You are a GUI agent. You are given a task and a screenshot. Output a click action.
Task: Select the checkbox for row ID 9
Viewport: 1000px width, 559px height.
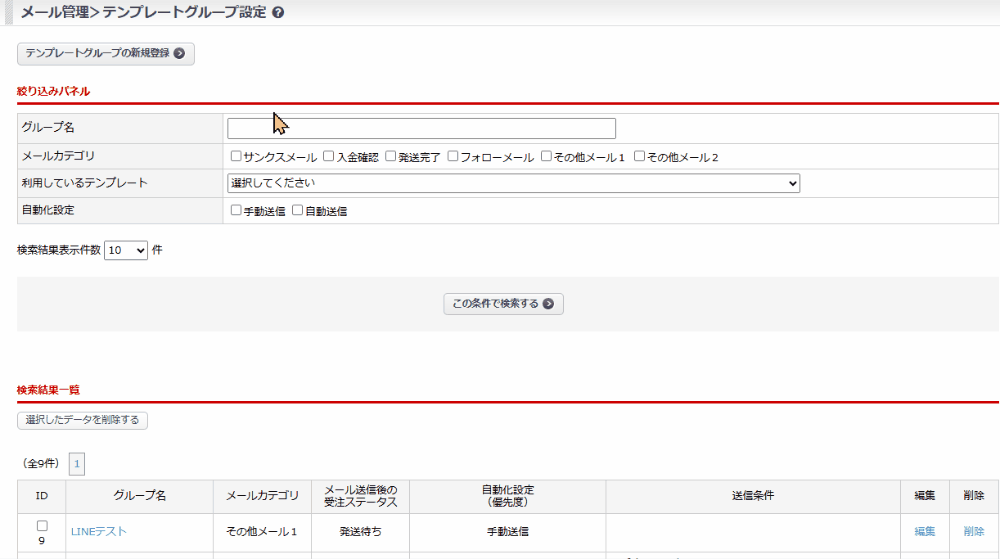(x=42, y=526)
